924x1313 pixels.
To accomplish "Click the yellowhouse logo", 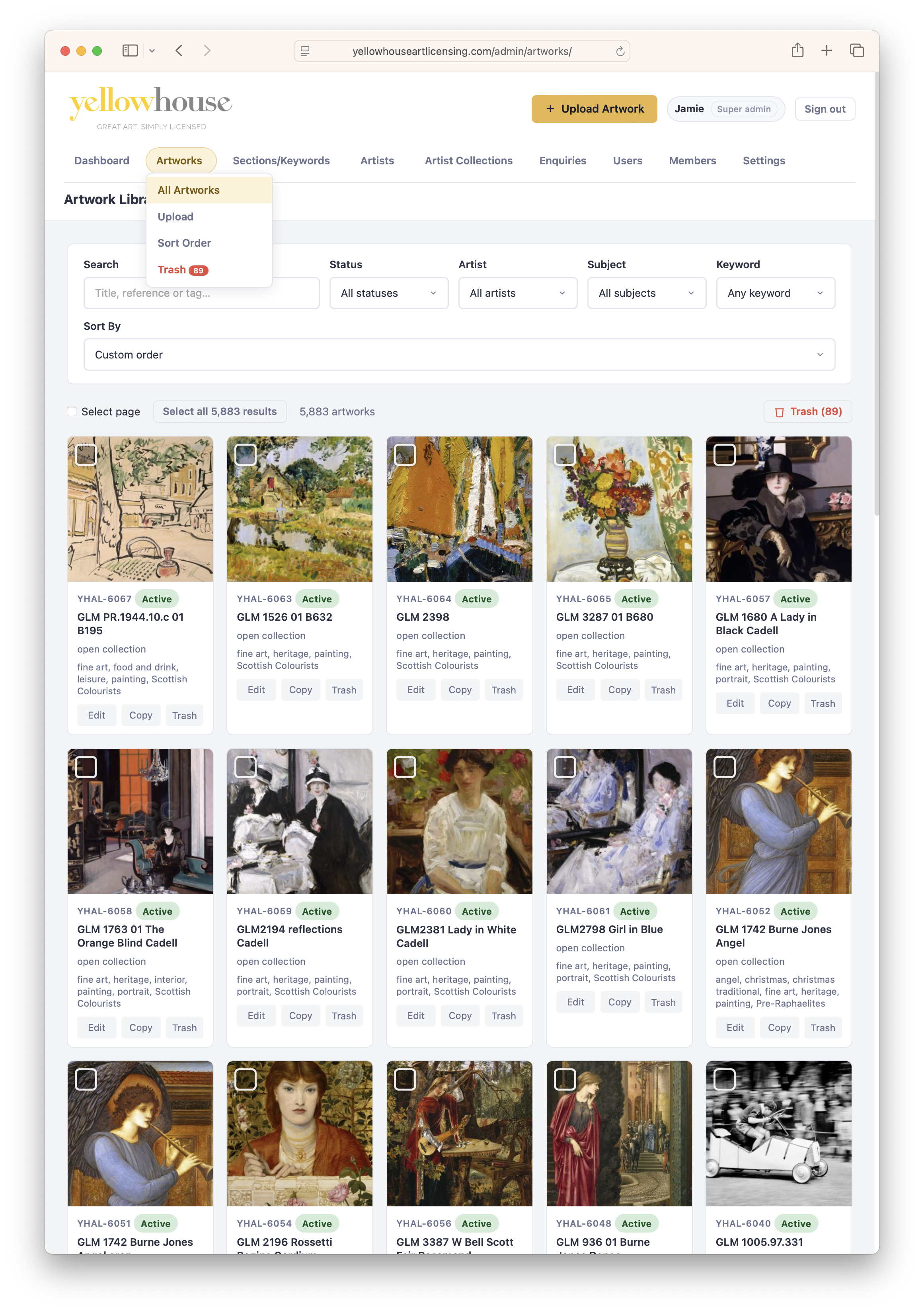I will click(150, 109).
